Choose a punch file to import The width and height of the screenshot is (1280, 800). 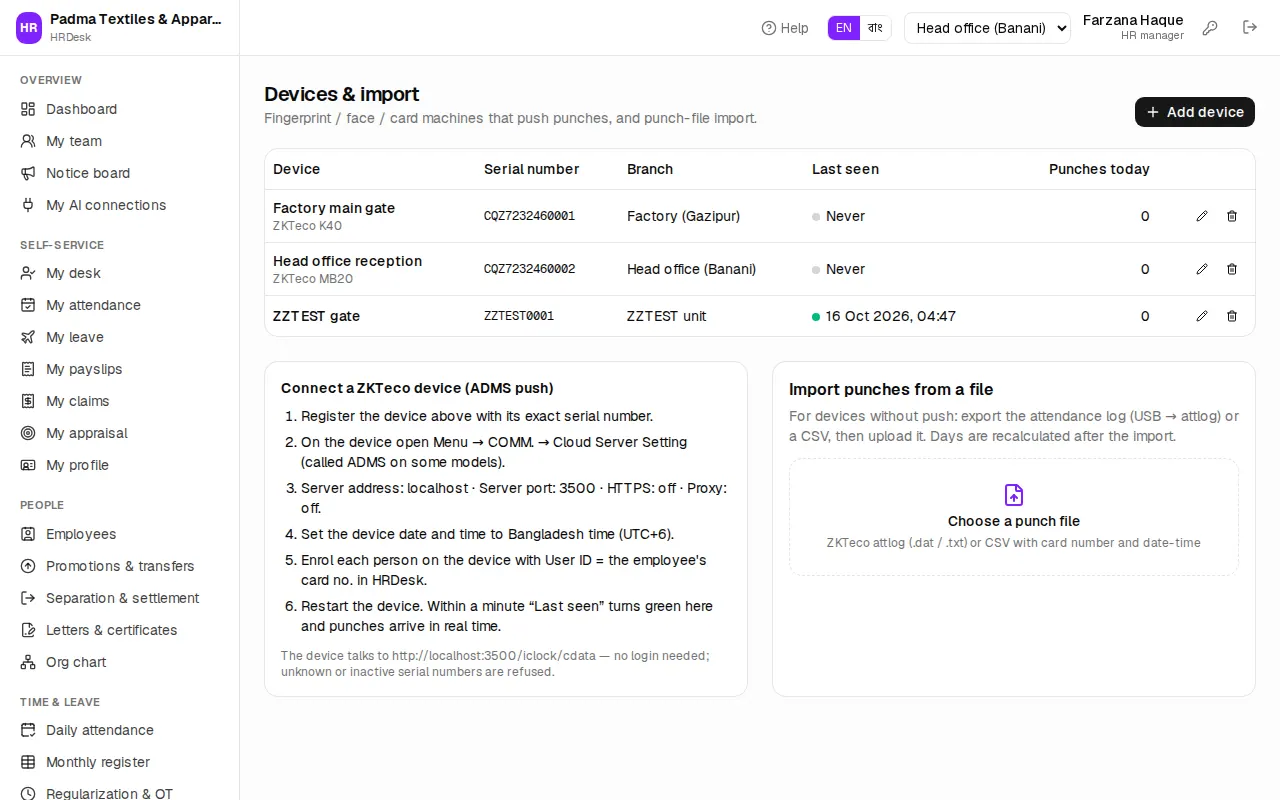[x=1014, y=517]
